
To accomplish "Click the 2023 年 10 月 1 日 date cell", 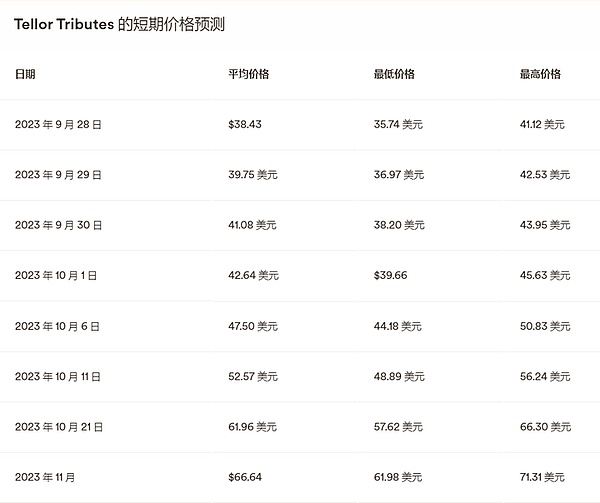I will tap(56, 275).
